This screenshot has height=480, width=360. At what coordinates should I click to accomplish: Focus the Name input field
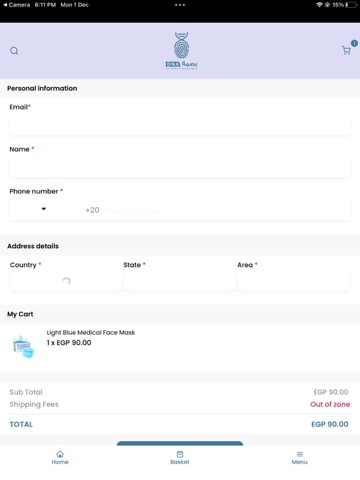pos(180,167)
